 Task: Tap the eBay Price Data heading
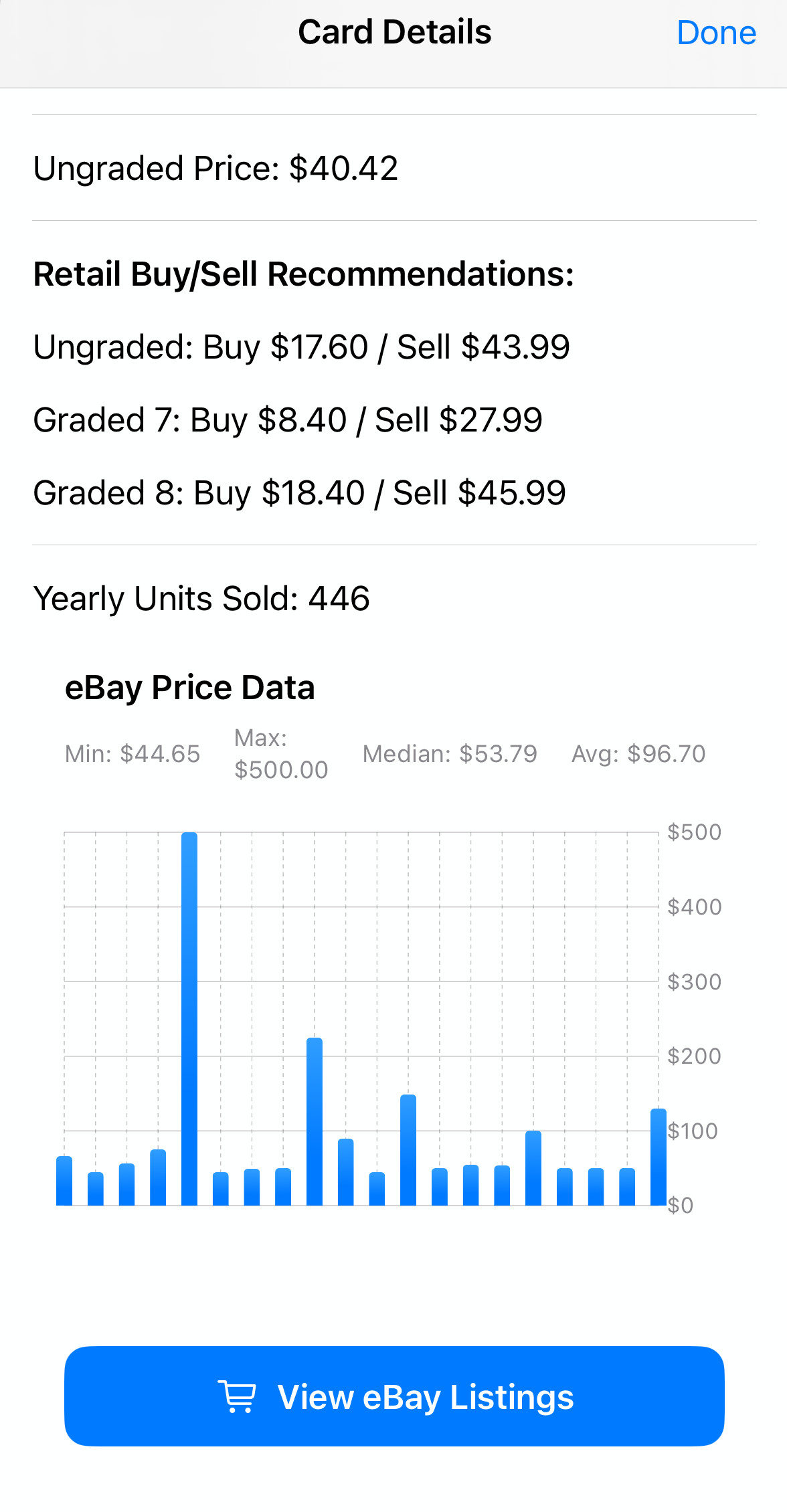(189, 688)
